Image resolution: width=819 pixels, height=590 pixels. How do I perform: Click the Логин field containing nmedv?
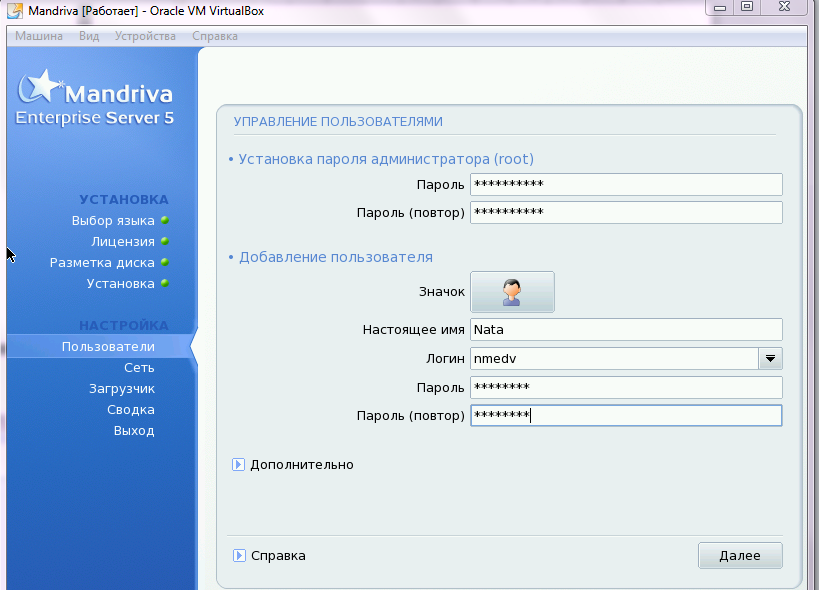(x=614, y=359)
